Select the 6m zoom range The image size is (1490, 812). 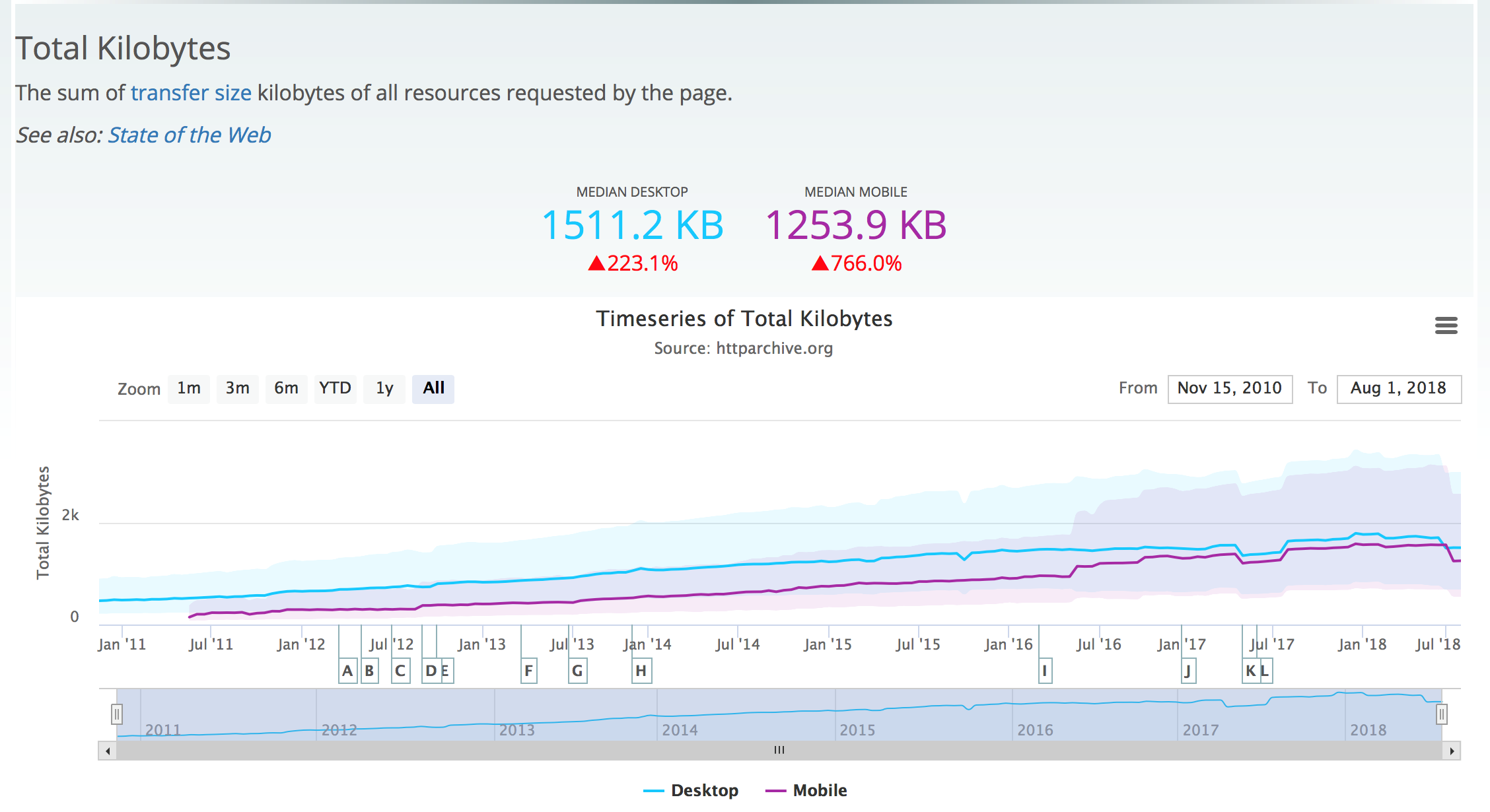point(286,388)
